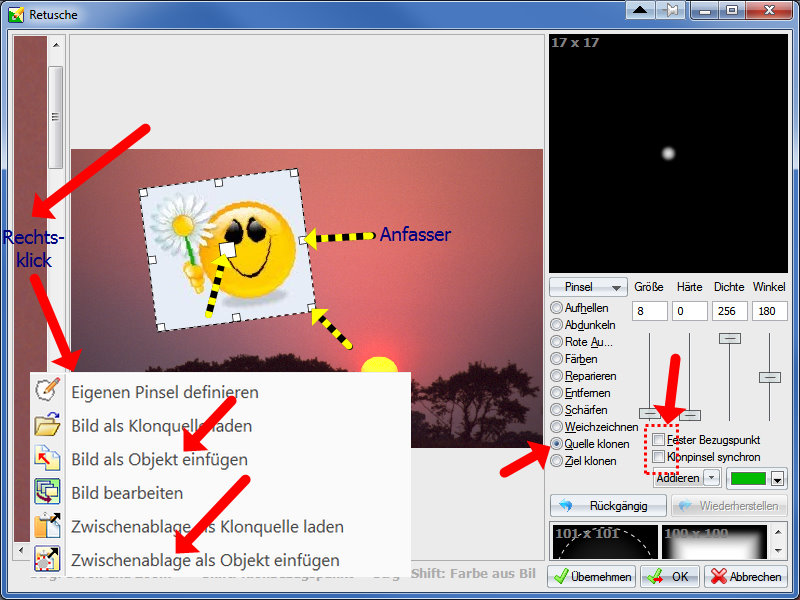Screen dimensions: 800x600
Task: Open the Pinsel dropdown
Action: click(x=589, y=287)
